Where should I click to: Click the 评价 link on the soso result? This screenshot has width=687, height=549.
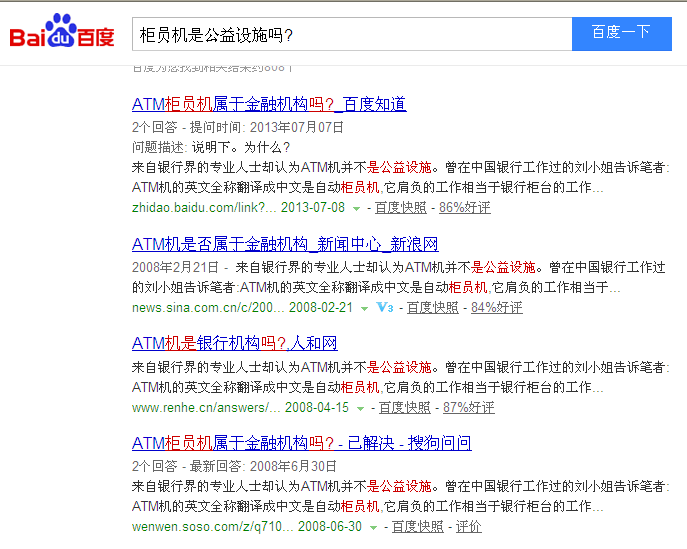(x=468, y=527)
